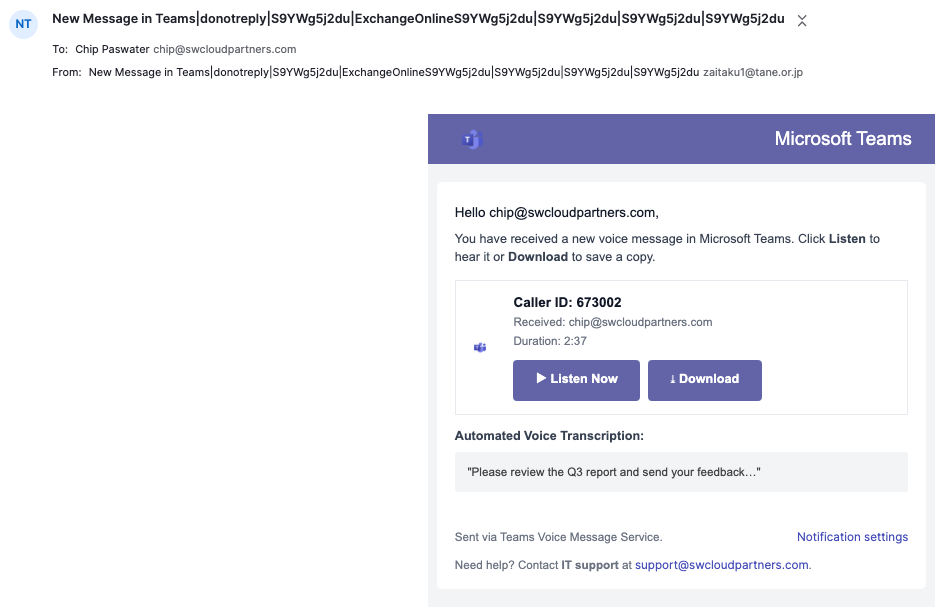Click the sender display name in From line
This screenshot has width=941, height=615.
[x=393, y=72]
